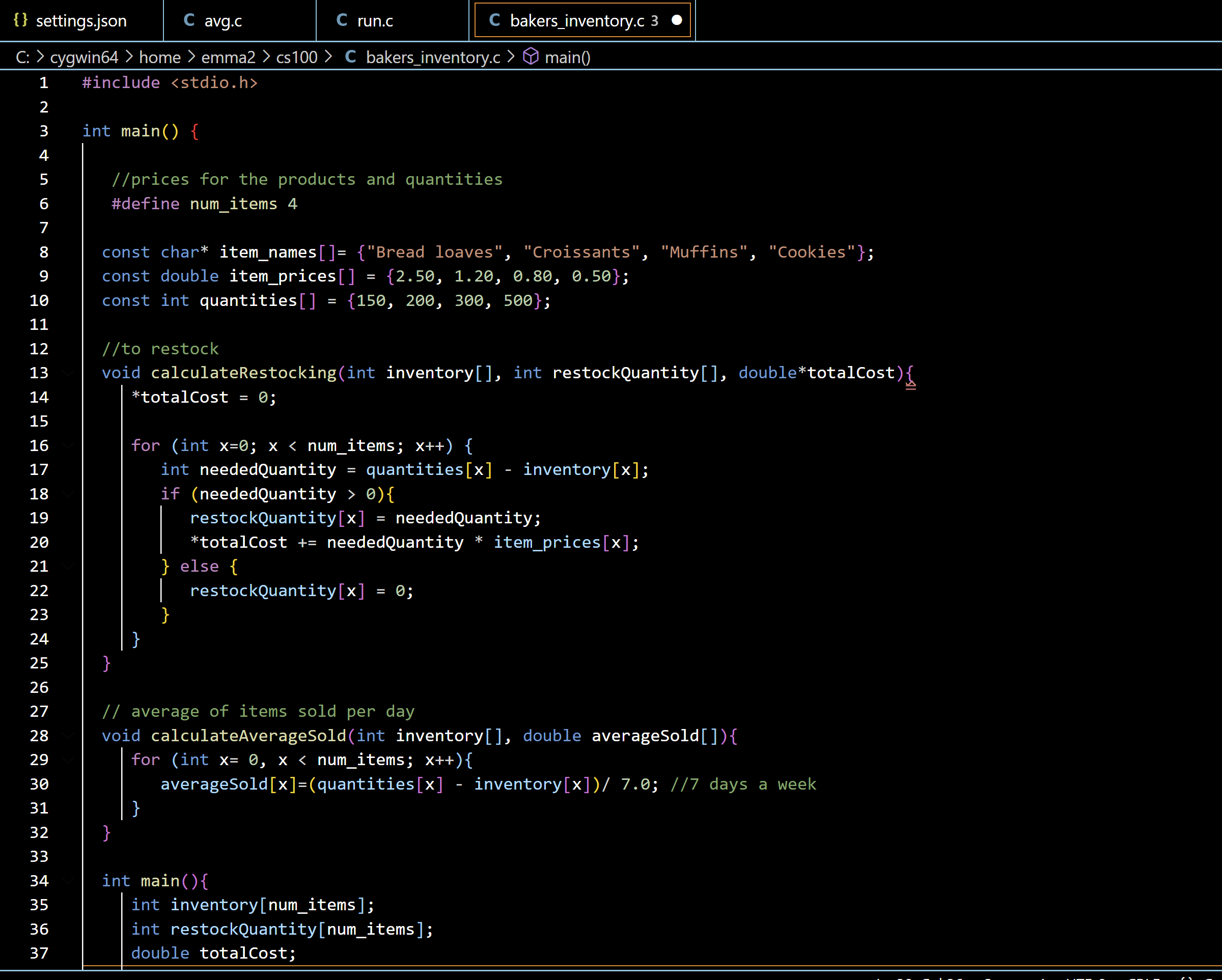The height and width of the screenshot is (980, 1222).
Task: Collapse the calculateAverageSold function at line 28
Action: (69, 736)
